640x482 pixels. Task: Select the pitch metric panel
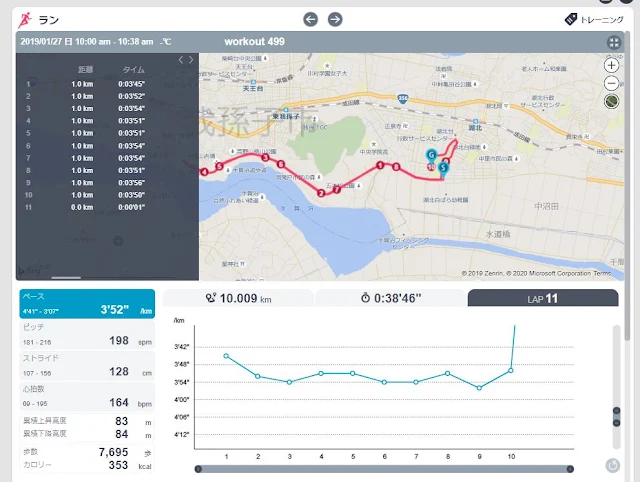87,335
